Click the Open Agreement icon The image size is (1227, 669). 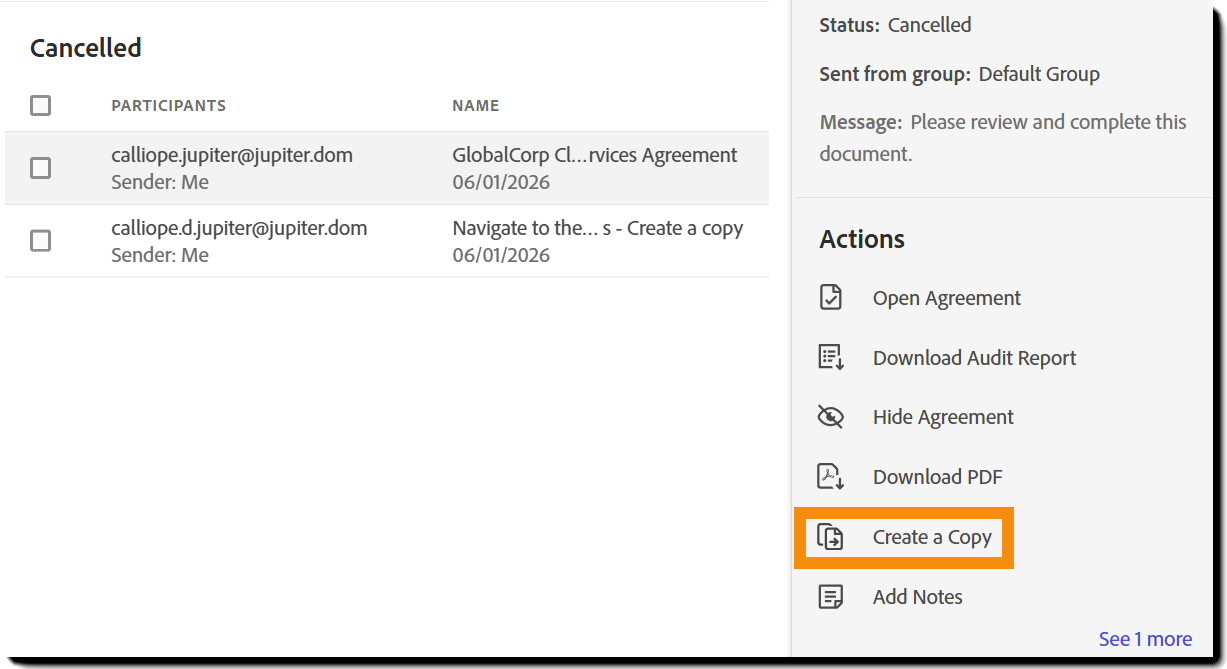tap(831, 297)
